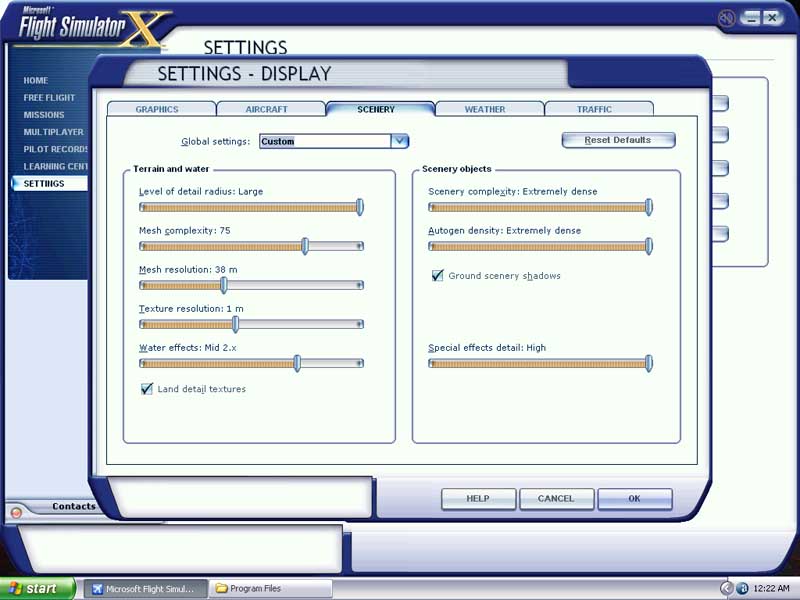Disable Land detail textures checkbox
The width and height of the screenshot is (800, 600).
click(147, 389)
